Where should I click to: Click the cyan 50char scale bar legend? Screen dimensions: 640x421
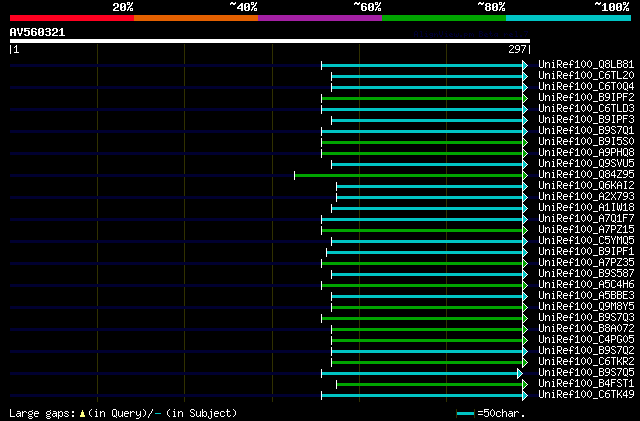465,414
